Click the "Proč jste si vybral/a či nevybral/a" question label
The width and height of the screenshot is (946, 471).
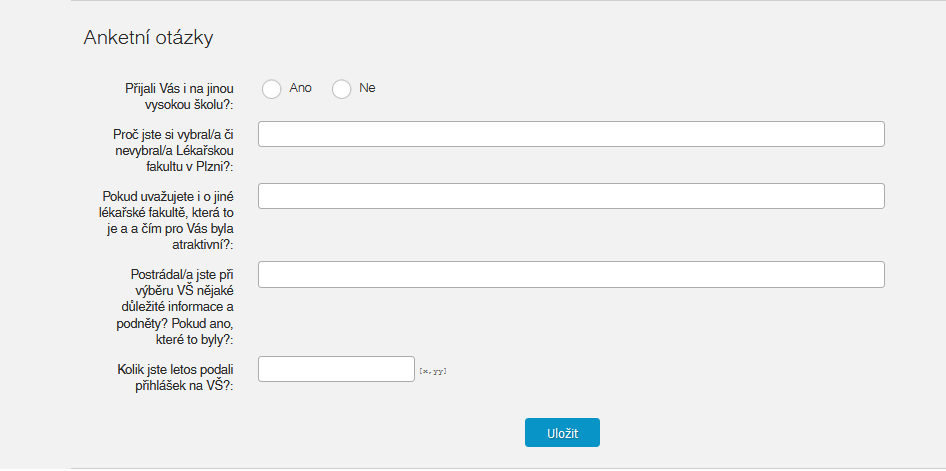(174, 150)
